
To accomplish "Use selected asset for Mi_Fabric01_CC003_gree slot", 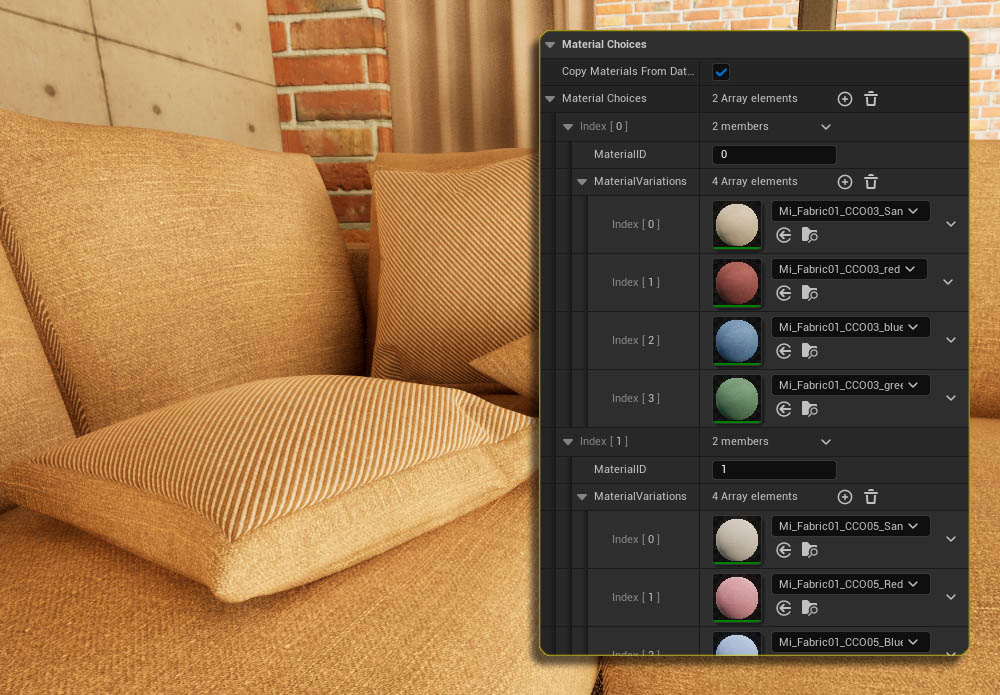I will coord(784,409).
